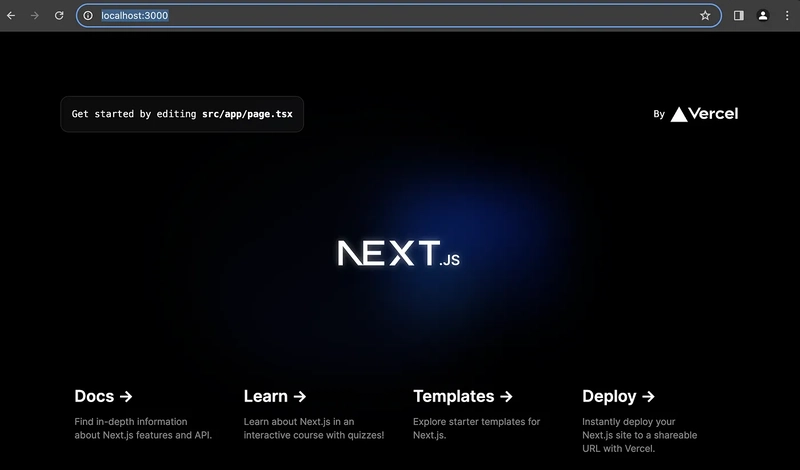
Task: Bookmark this page with the star icon
Action: (x=705, y=15)
